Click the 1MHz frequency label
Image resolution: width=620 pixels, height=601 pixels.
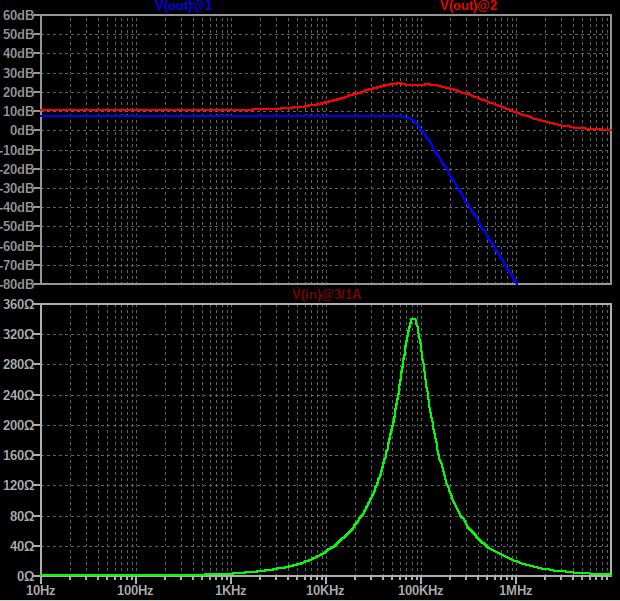click(515, 590)
